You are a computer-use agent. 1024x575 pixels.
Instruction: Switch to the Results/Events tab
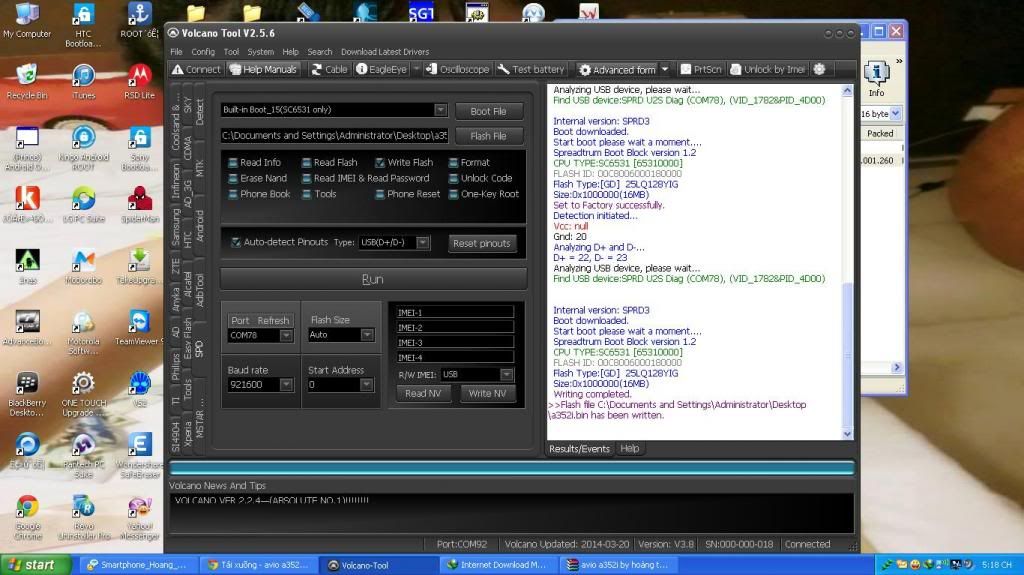pyautogui.click(x=579, y=449)
